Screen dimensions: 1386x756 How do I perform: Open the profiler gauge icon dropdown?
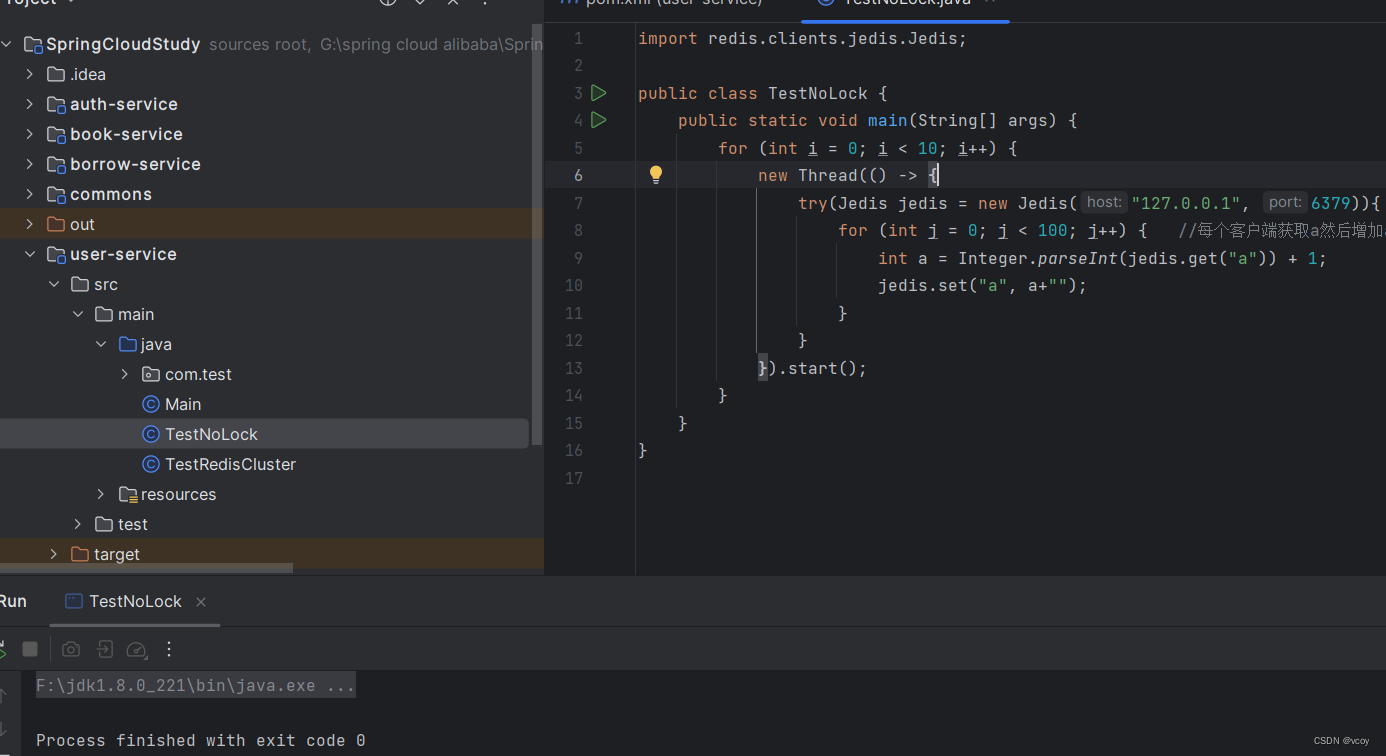138,649
